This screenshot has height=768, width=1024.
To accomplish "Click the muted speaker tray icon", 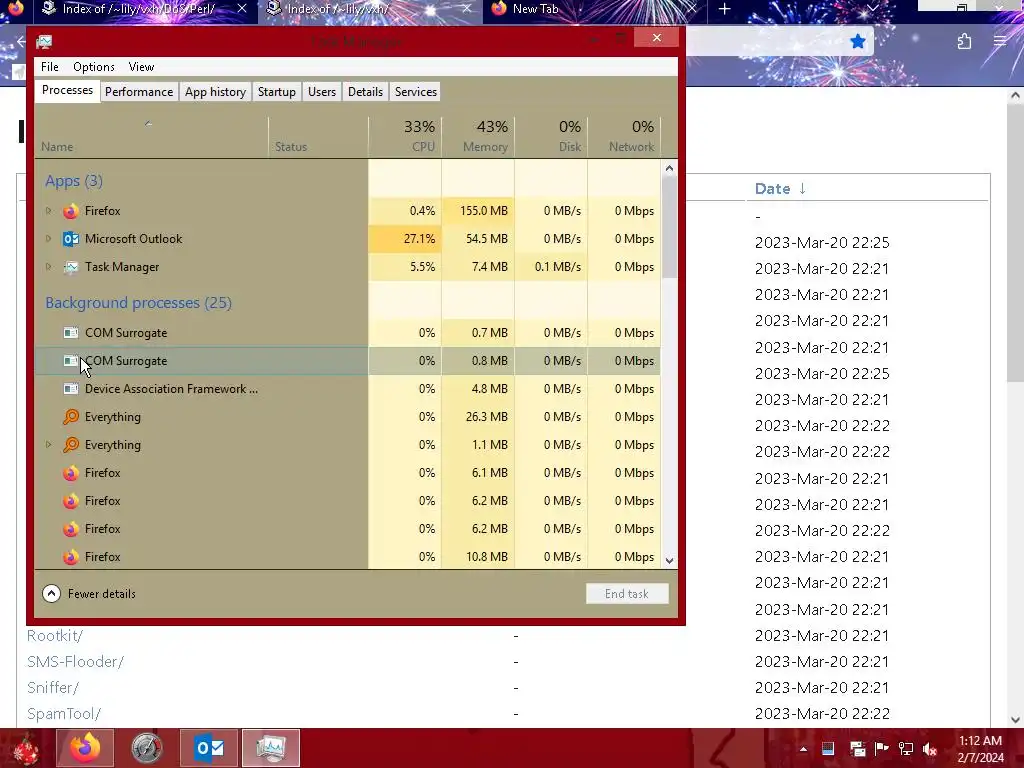I will (930, 749).
